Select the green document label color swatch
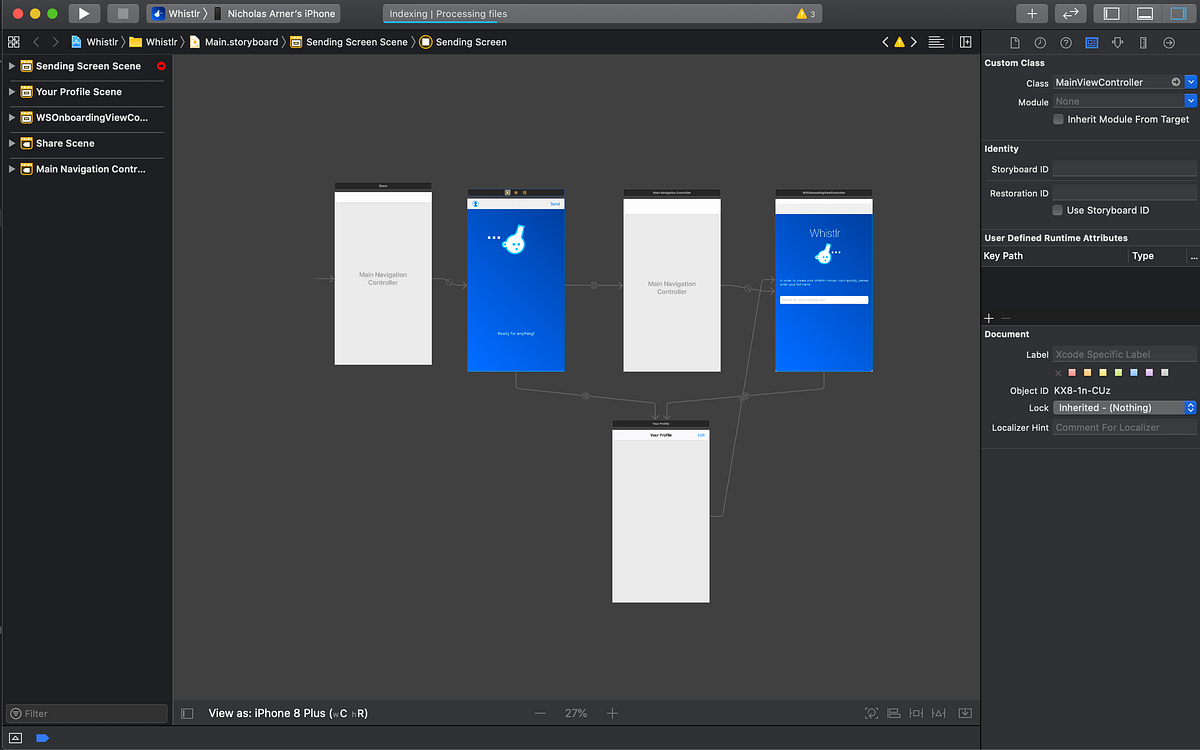This screenshot has width=1200, height=750. pyautogui.click(x=1118, y=372)
